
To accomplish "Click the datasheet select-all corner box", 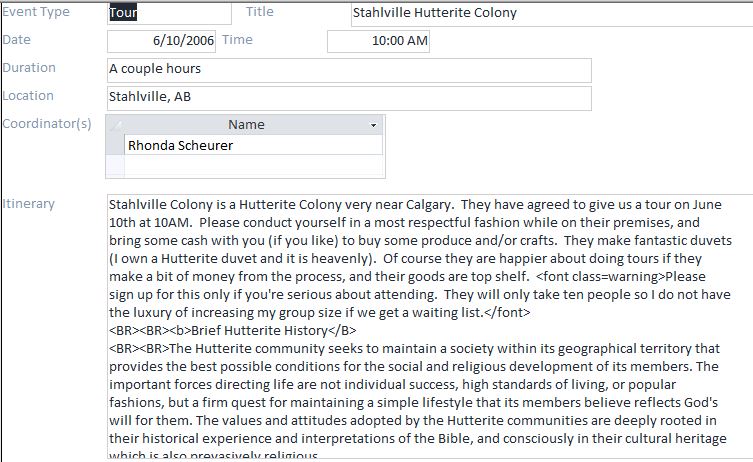I will 114,125.
